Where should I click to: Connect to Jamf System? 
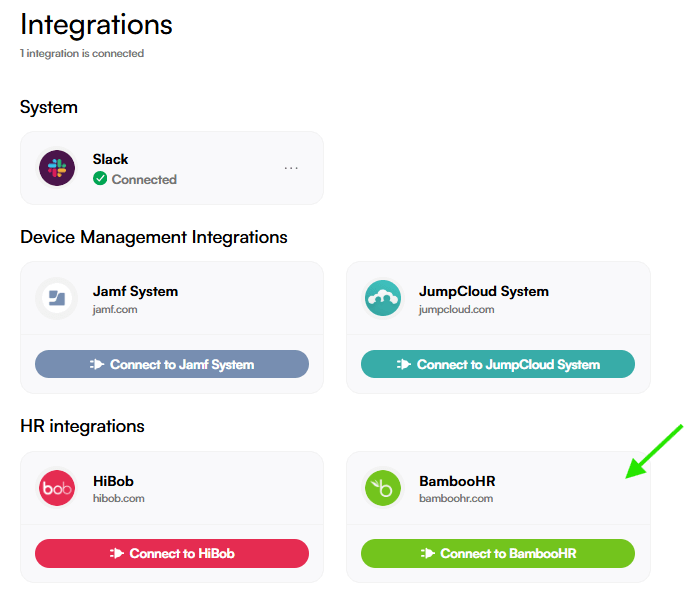(x=172, y=364)
